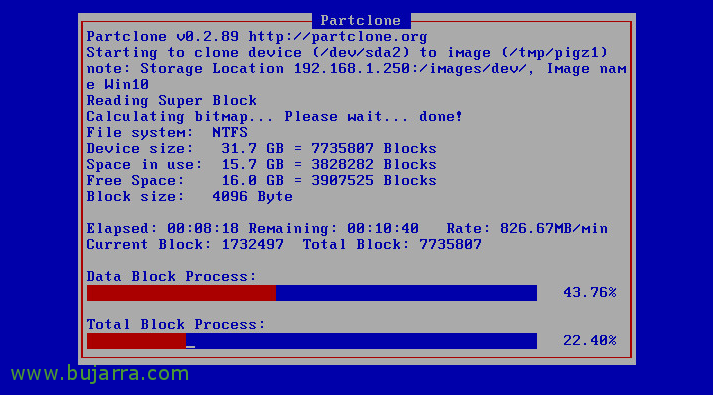This screenshot has width=713, height=395.
Task: Click the Total Block number 7735807
Action: 450,245
